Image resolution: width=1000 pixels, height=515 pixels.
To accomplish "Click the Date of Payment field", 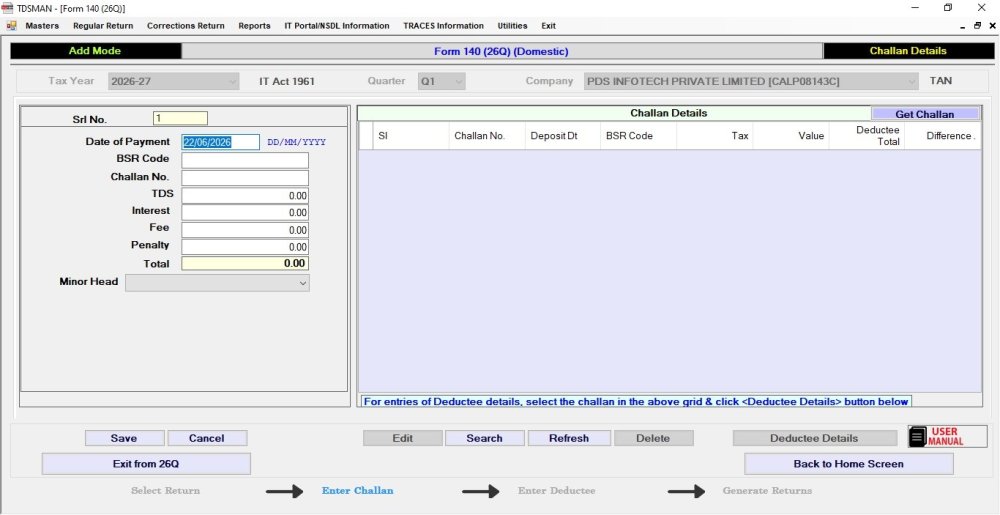I will [221, 142].
